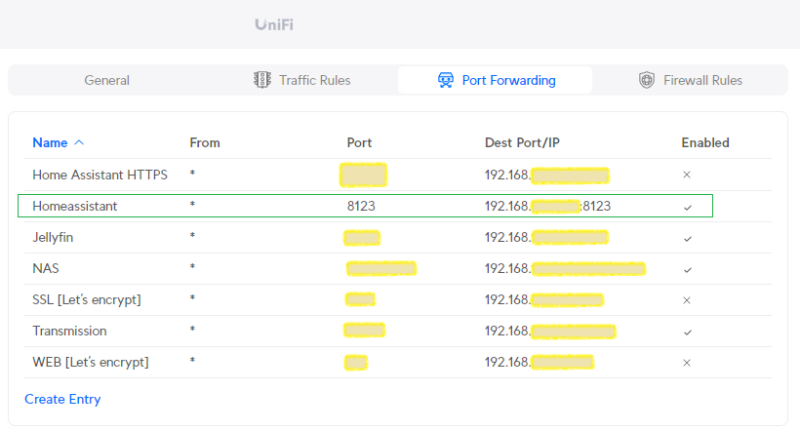
Task: Open the Home Assistant HTTPS entry
Action: (100, 175)
